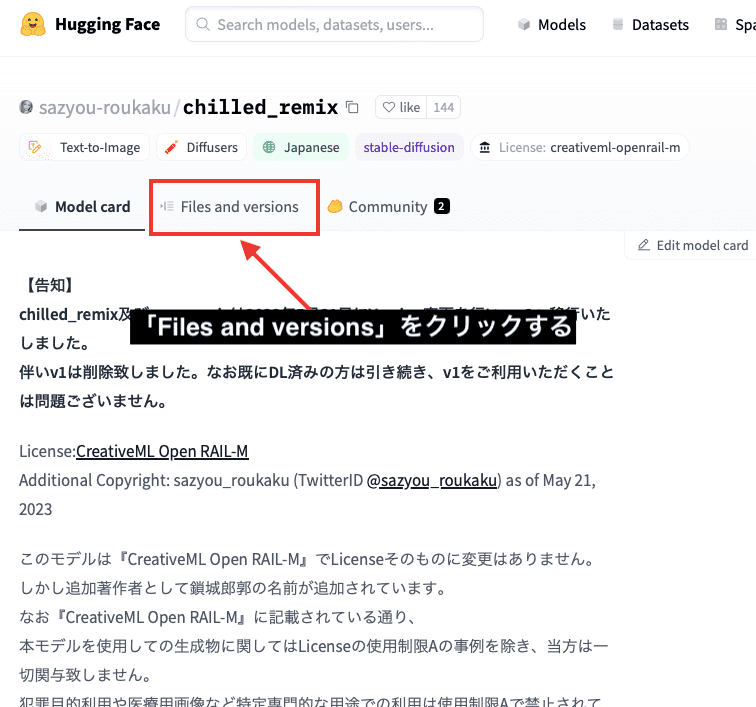Copy model name with the copy icon
Viewport: 756px width, 707px height.
point(352,108)
